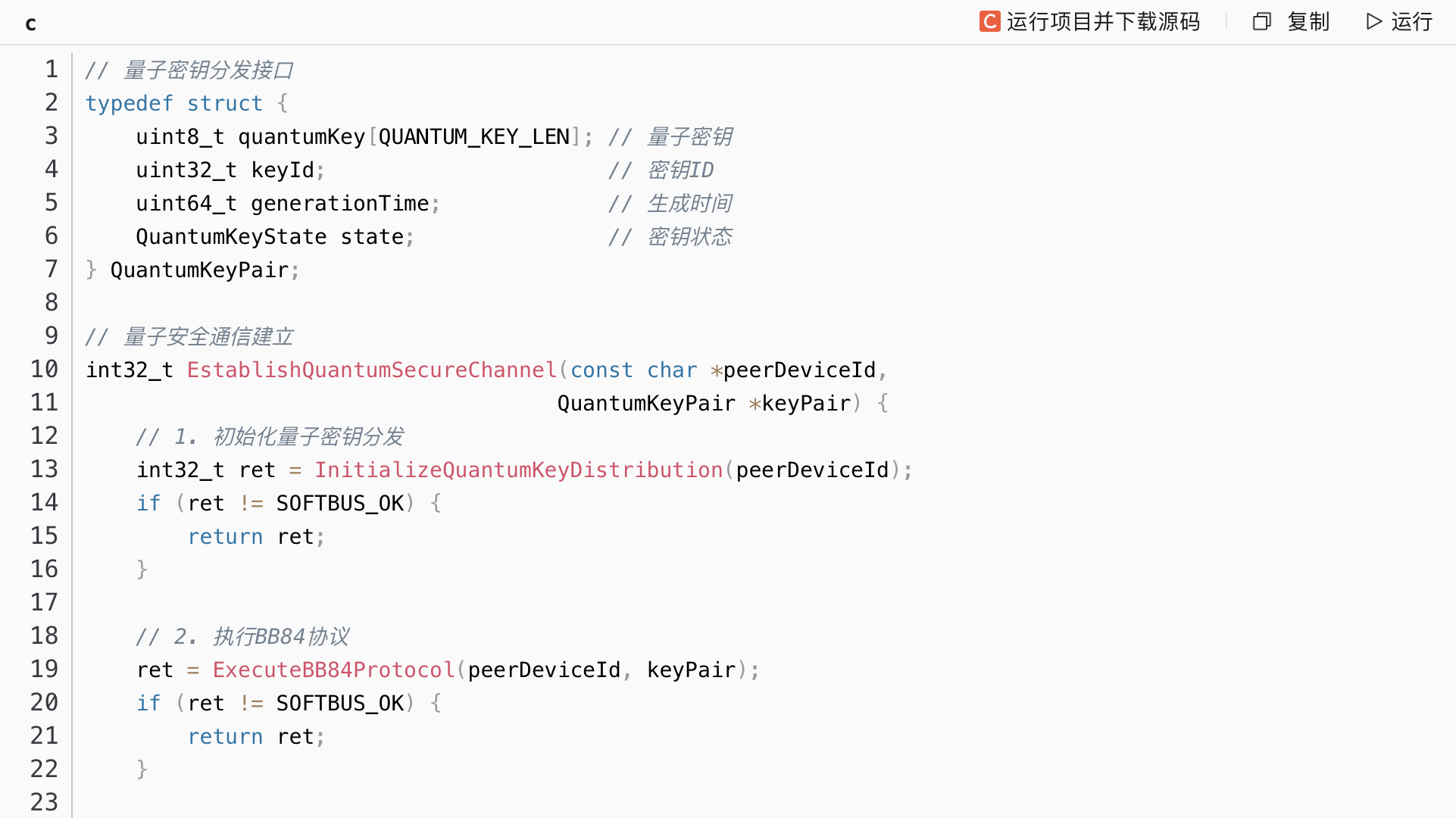Click the 执行BB84协议 comment

(280, 636)
